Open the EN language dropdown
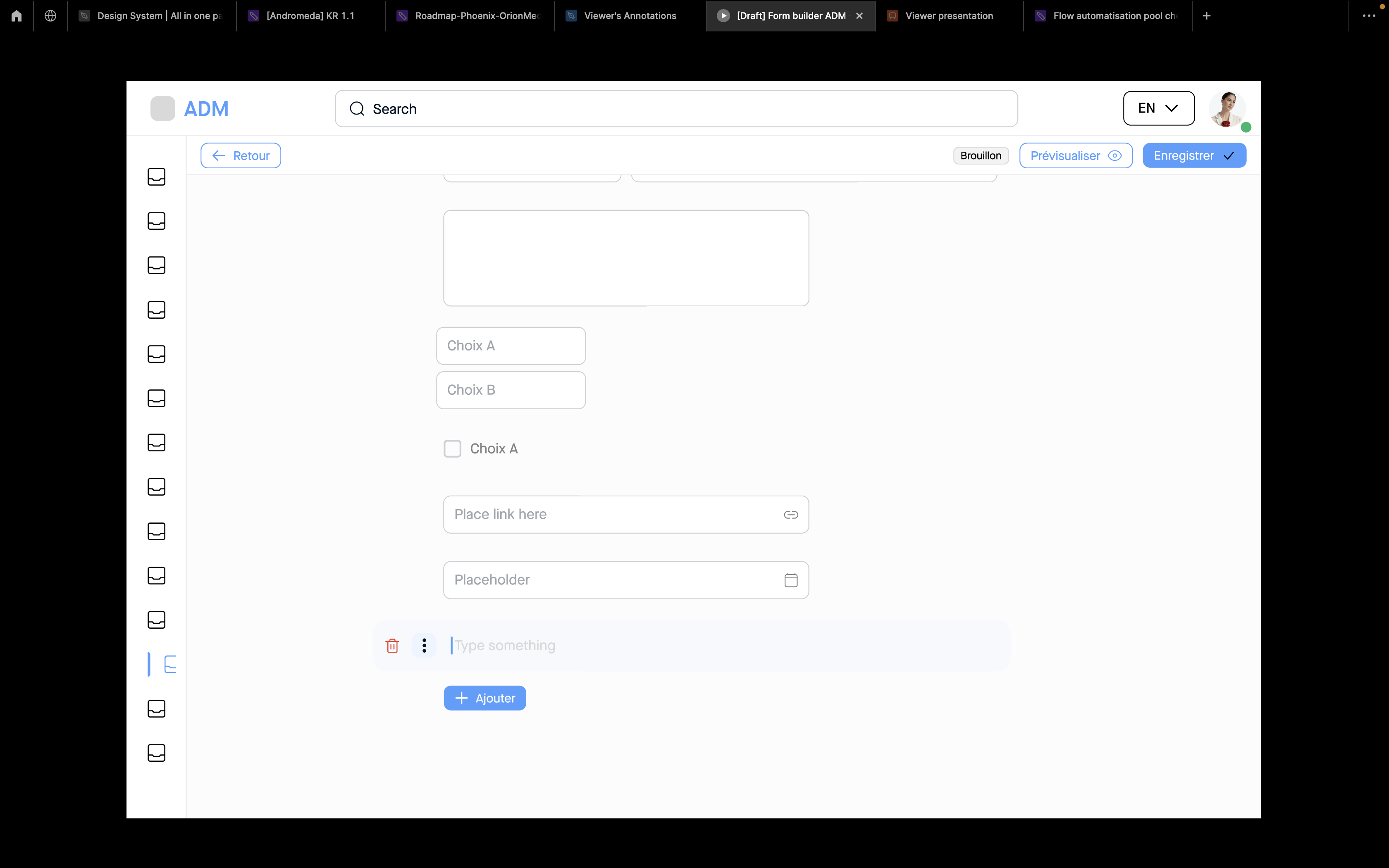This screenshot has height=868, width=1389. (x=1158, y=108)
